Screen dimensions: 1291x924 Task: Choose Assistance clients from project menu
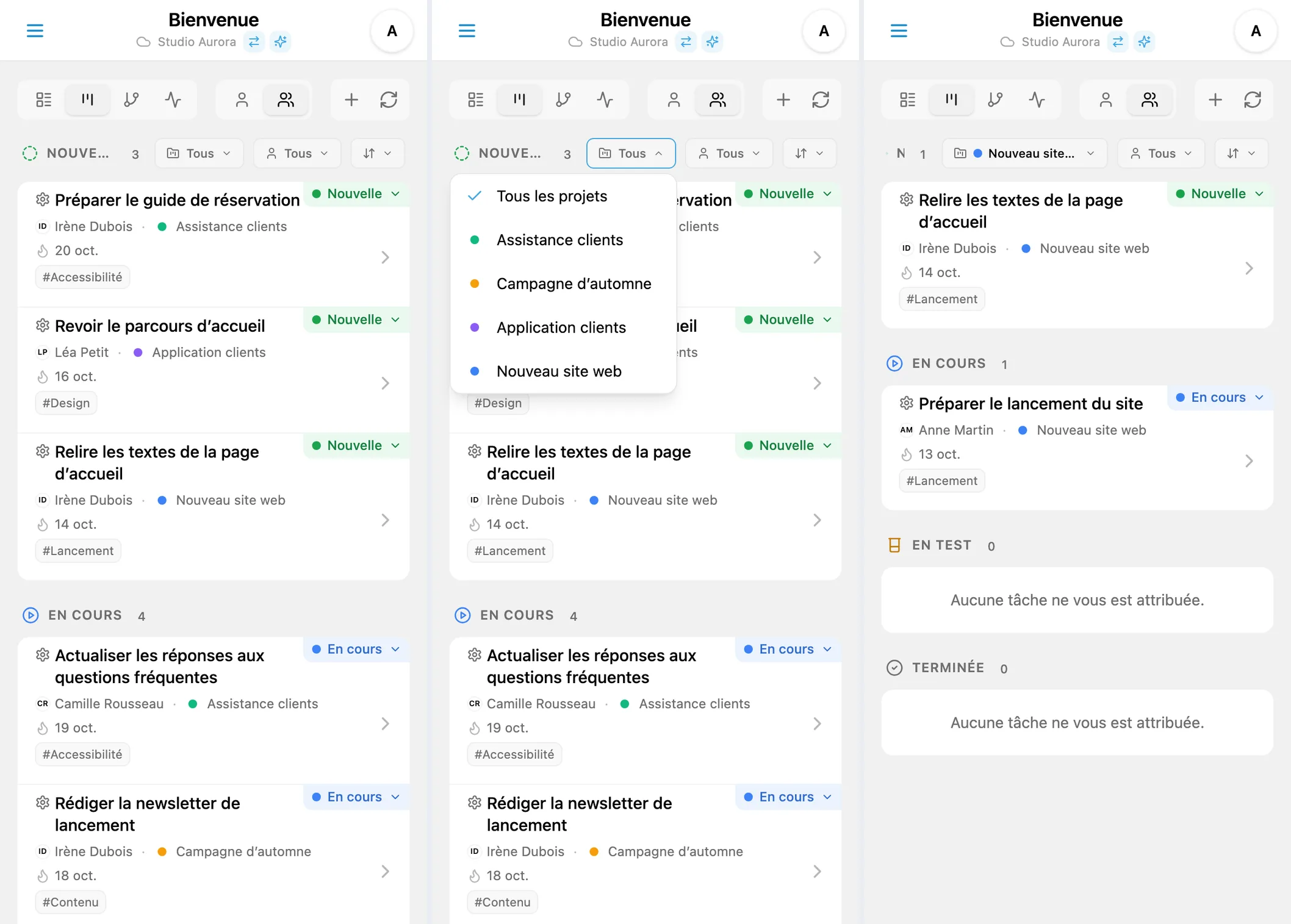[563, 240]
